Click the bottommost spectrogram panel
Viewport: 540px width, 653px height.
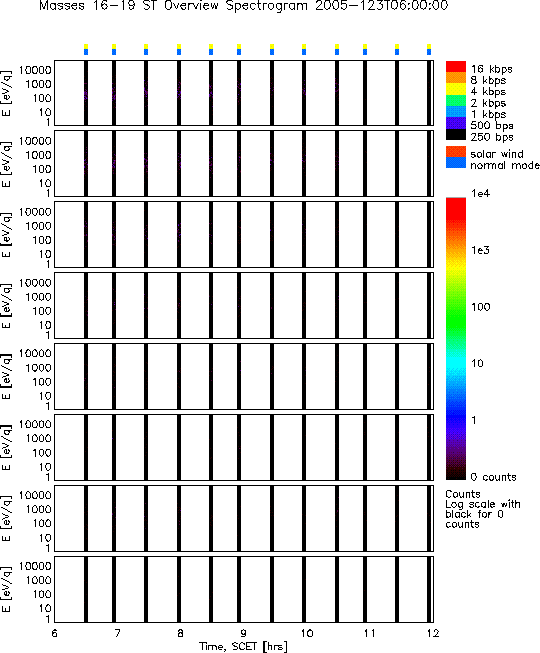[x=244, y=589]
